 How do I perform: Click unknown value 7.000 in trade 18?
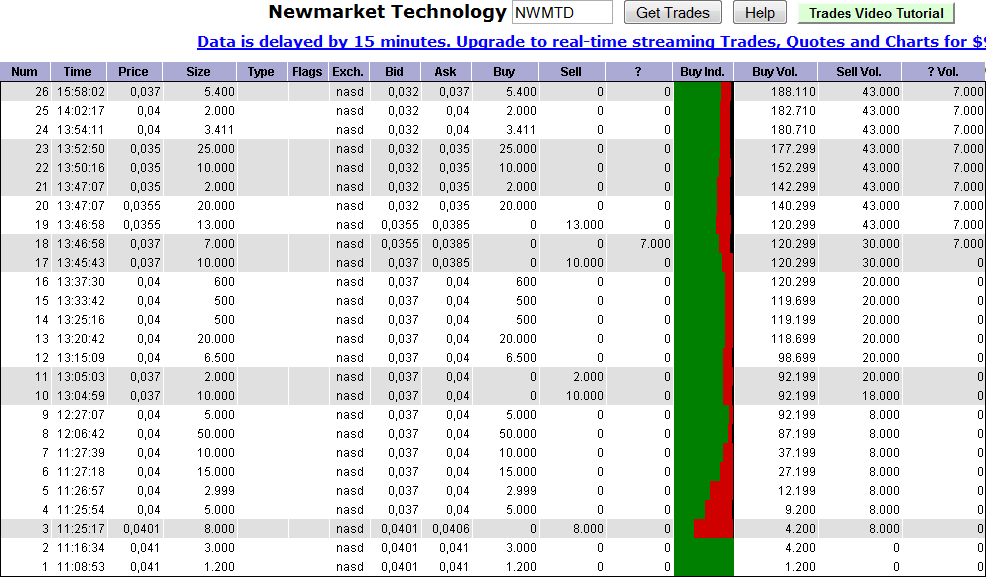pos(655,244)
